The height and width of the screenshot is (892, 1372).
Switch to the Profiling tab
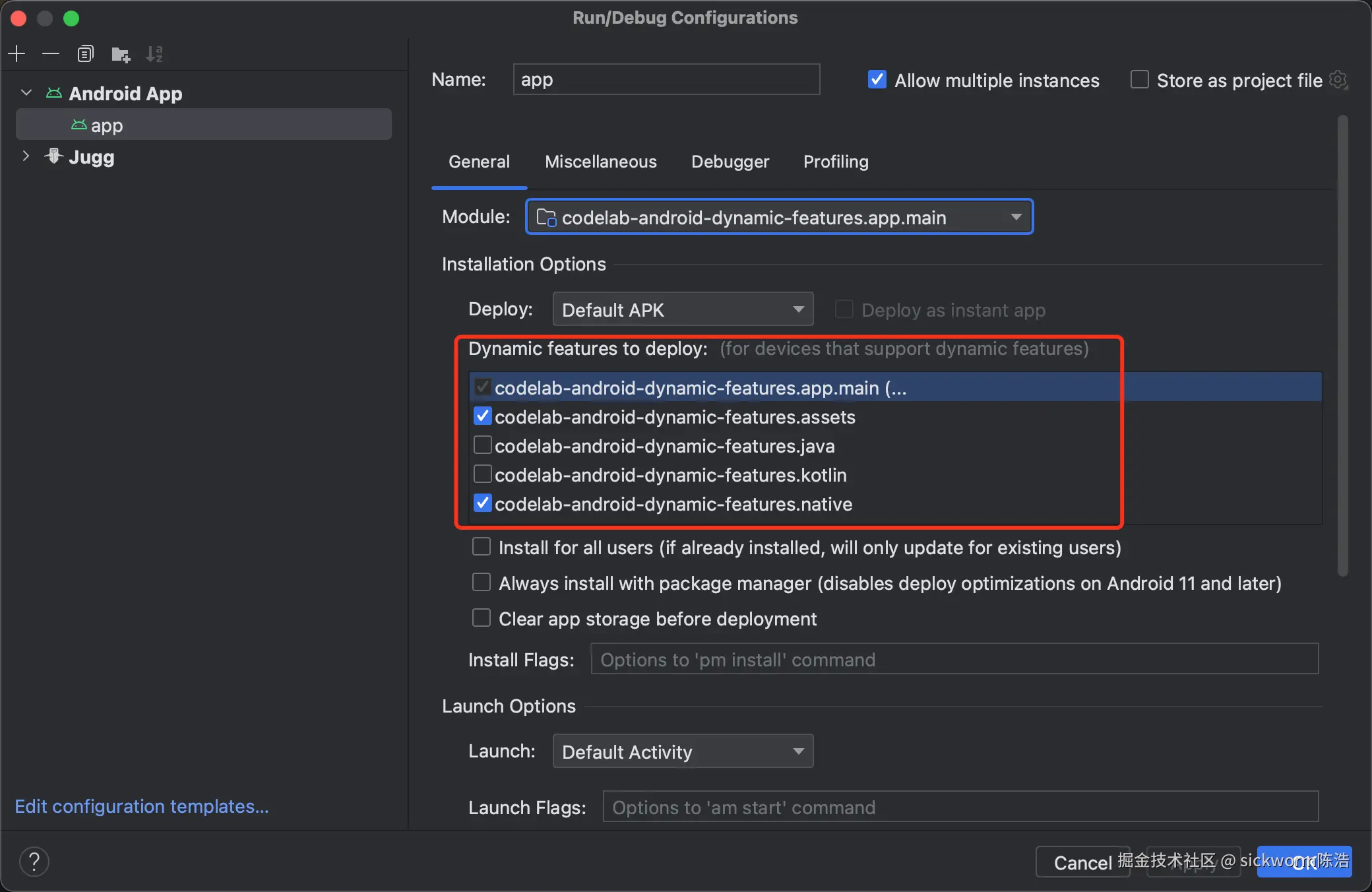pos(835,162)
